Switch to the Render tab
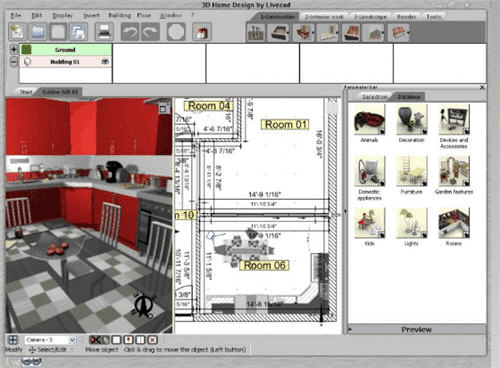 [x=406, y=17]
